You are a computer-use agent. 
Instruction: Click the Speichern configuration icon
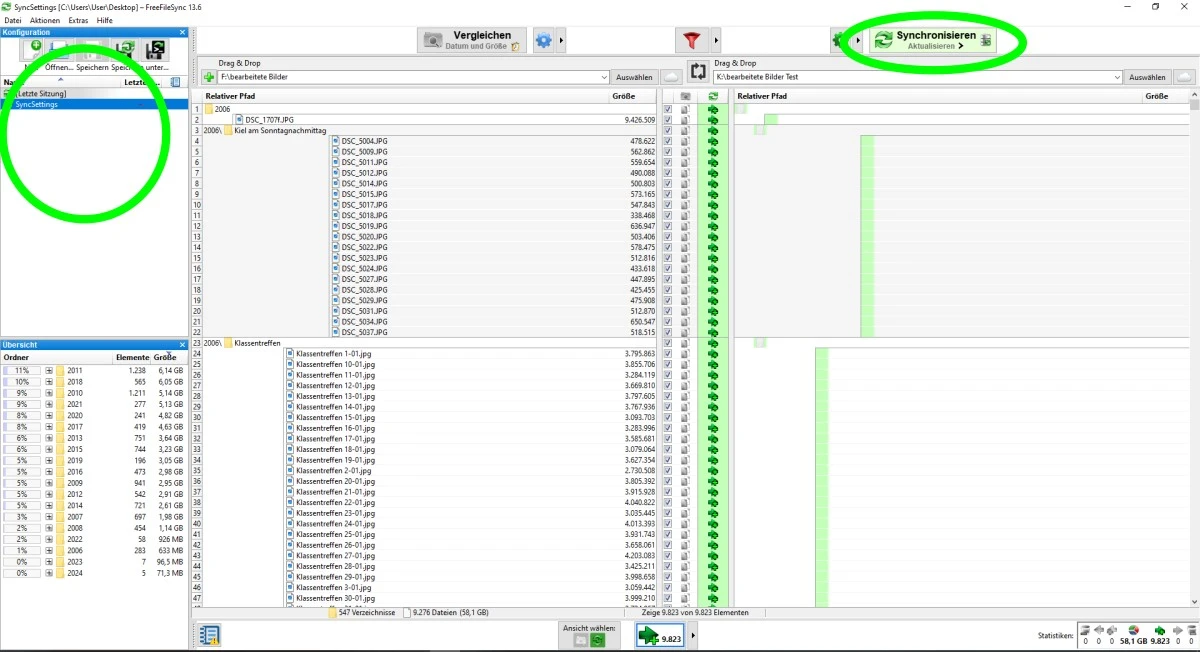[91, 50]
